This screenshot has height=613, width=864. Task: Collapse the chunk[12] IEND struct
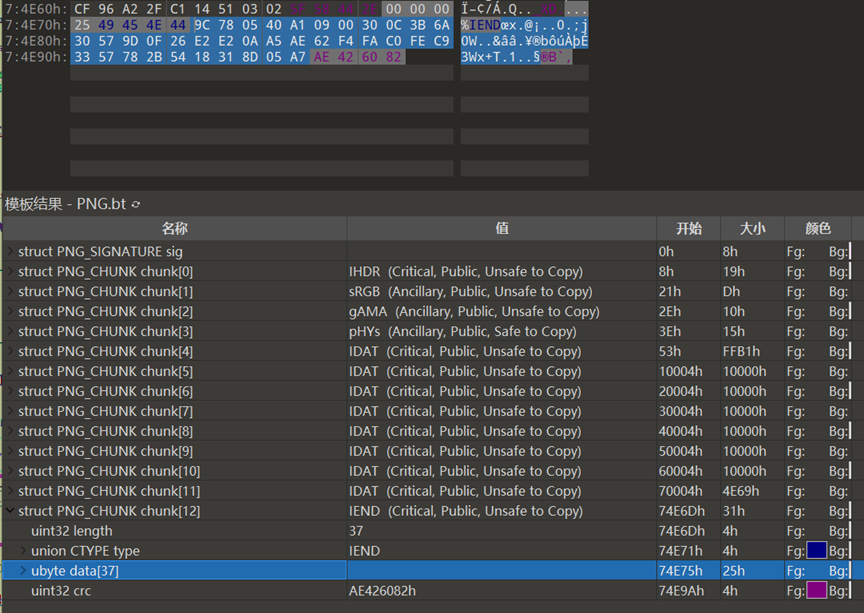[x=10, y=511]
